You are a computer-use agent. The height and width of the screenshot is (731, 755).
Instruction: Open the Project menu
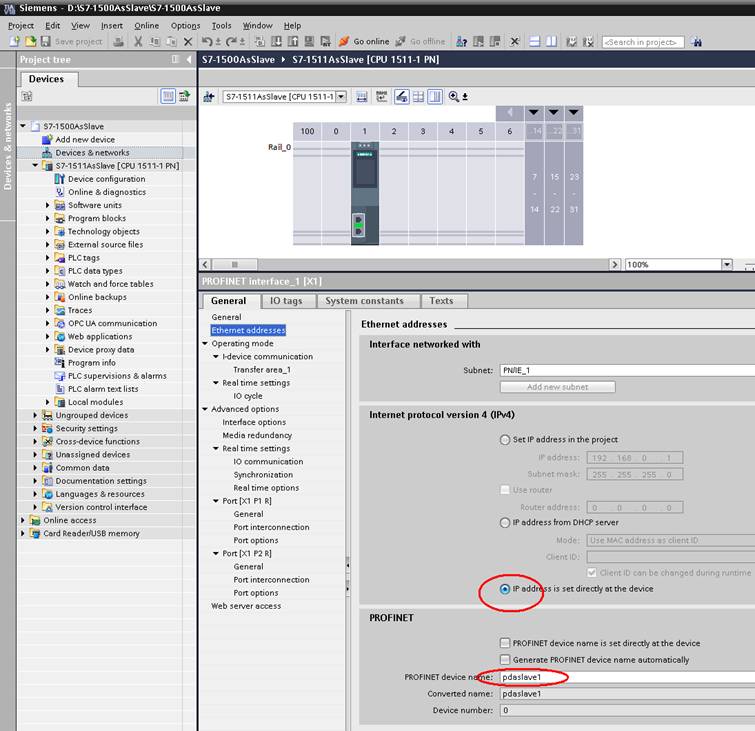tap(21, 26)
